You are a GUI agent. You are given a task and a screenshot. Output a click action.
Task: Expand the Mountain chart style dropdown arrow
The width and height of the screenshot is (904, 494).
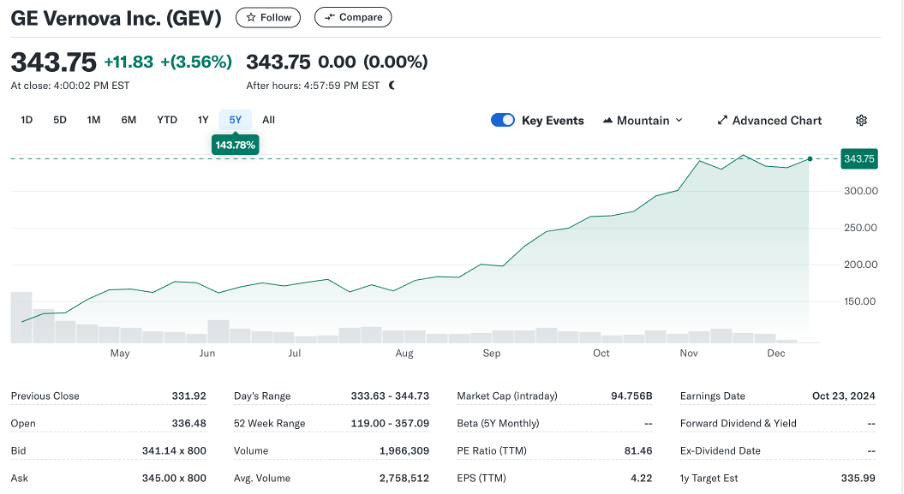pos(679,120)
